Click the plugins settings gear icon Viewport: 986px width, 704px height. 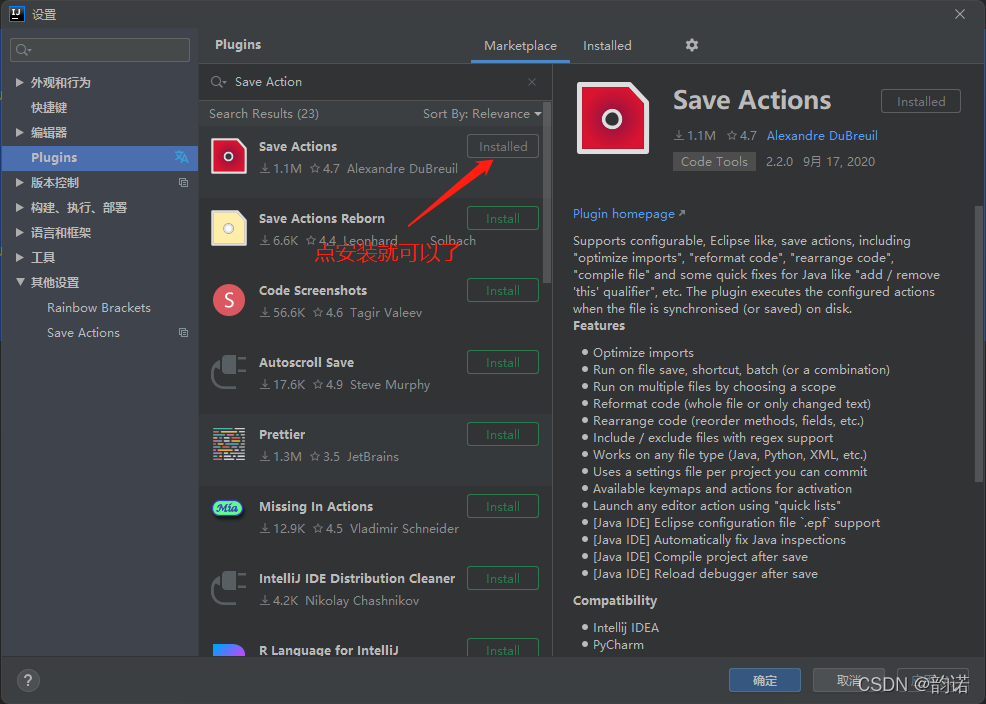click(x=692, y=45)
